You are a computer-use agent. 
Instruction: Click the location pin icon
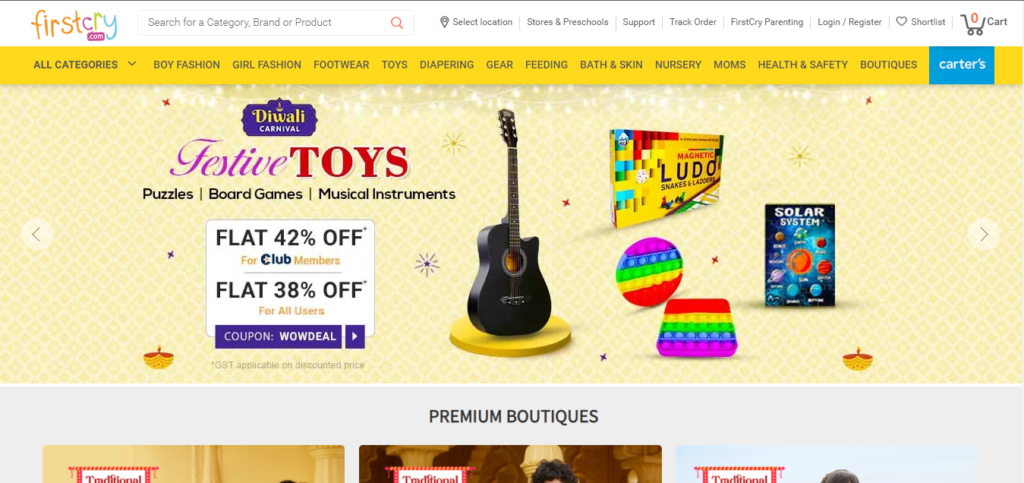click(x=444, y=22)
